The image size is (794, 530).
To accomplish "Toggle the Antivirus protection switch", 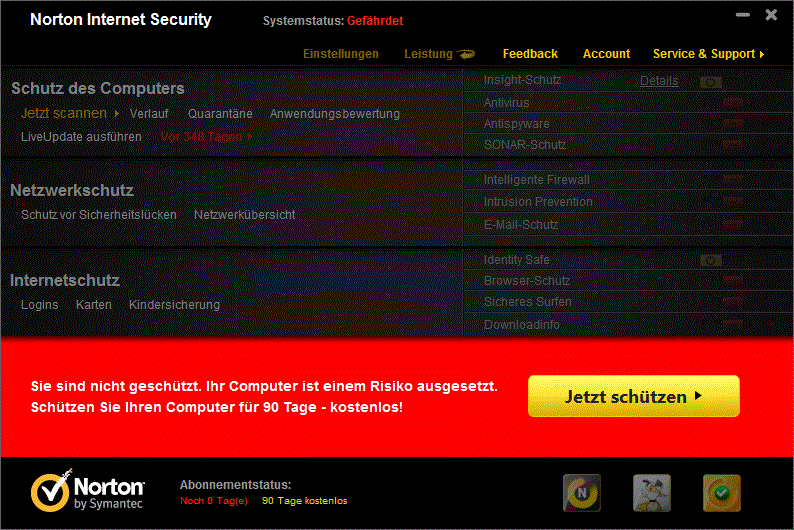I will click(733, 103).
